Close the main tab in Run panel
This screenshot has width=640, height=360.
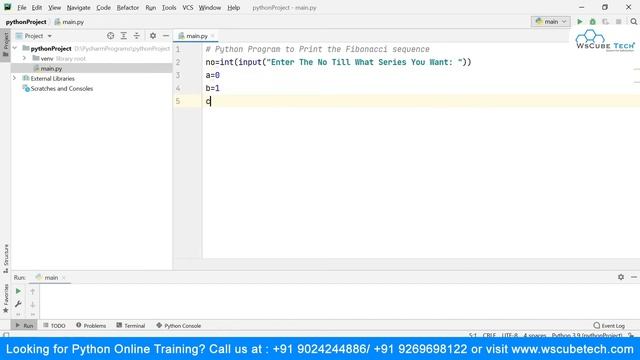64,278
